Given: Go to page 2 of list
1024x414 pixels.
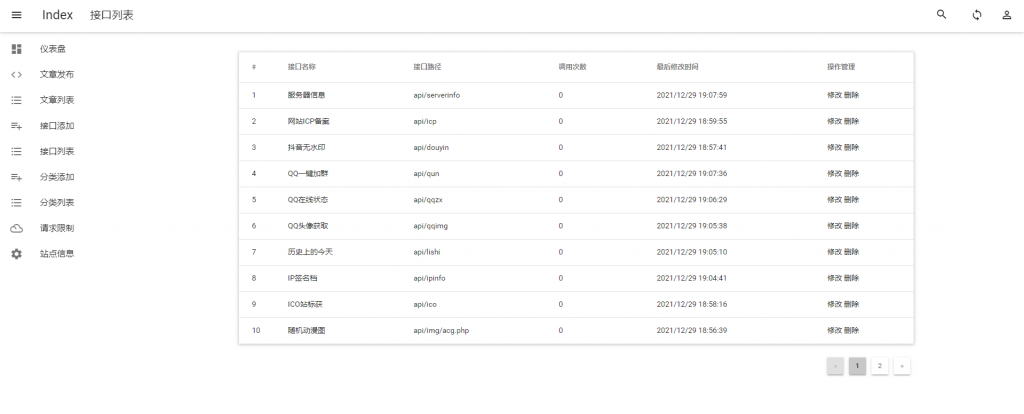Looking at the screenshot, I should pos(879,366).
